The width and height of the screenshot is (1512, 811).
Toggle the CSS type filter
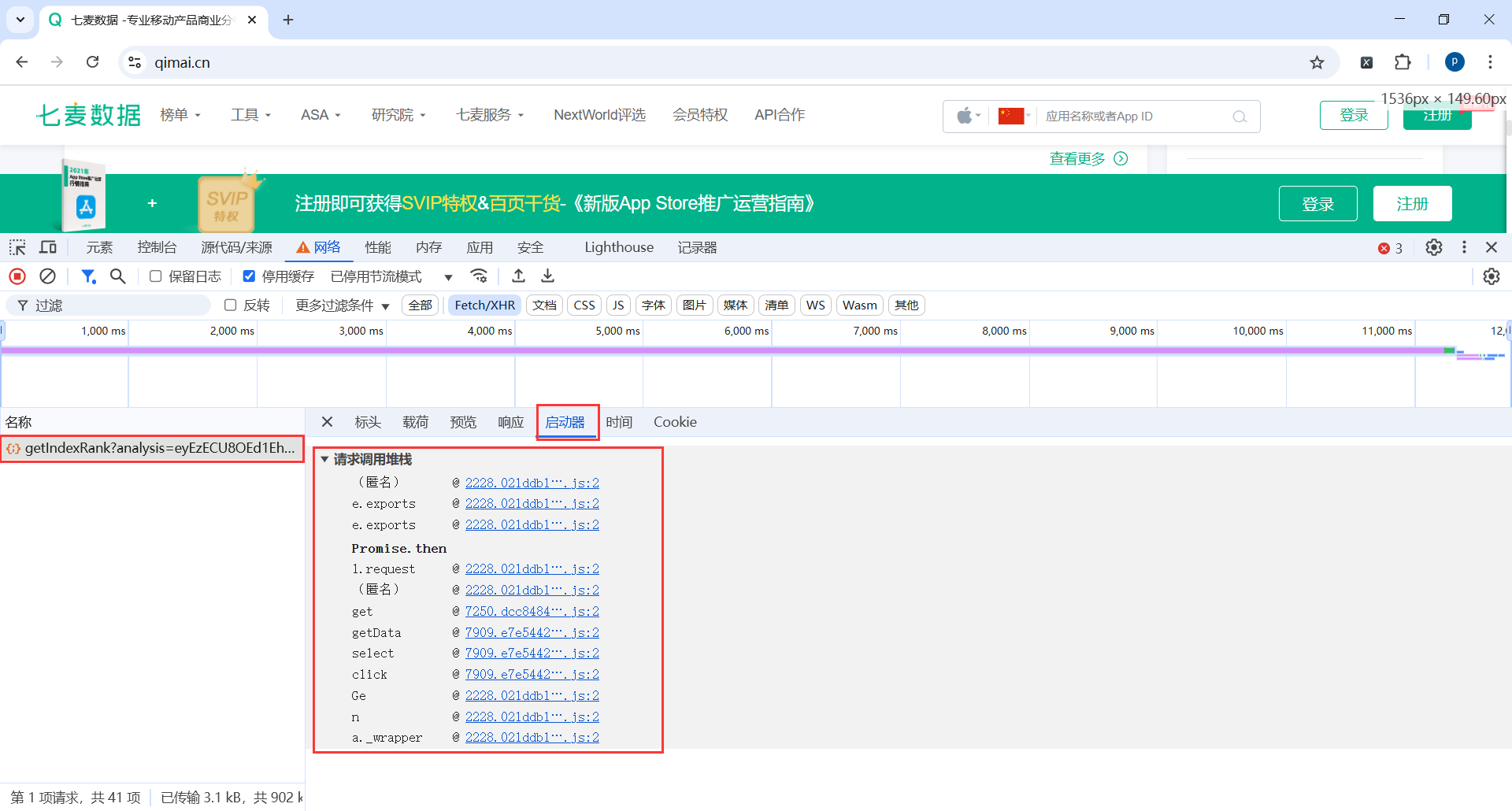[584, 306]
